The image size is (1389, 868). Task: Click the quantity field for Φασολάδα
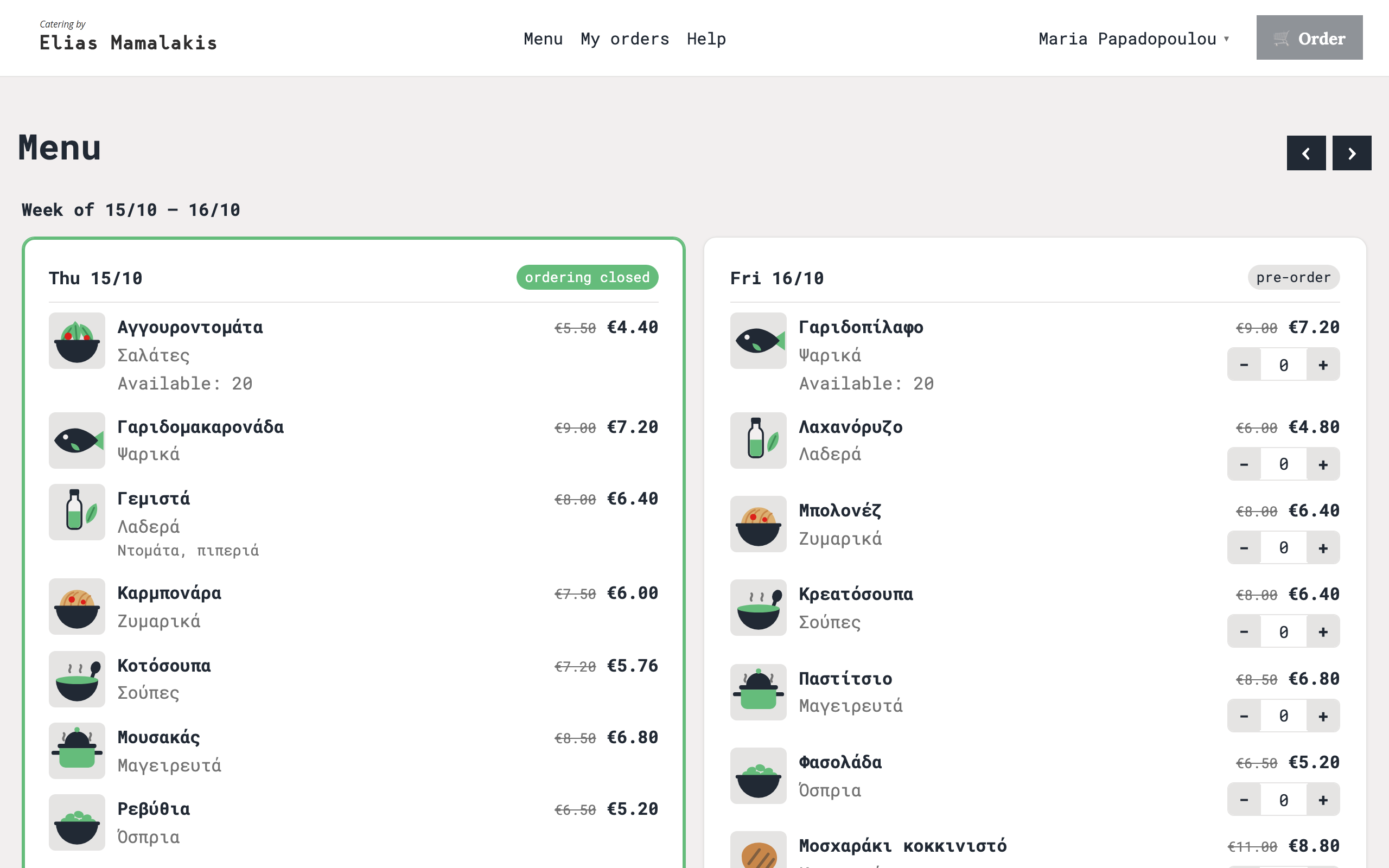[x=1284, y=800]
